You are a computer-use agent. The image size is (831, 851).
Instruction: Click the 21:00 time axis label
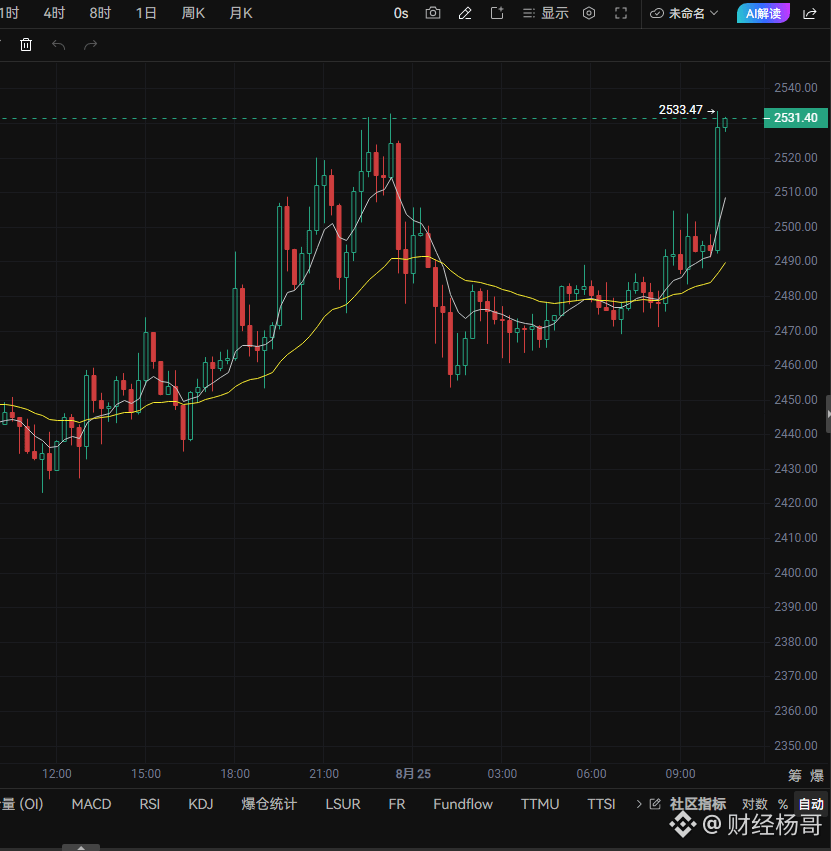click(324, 773)
